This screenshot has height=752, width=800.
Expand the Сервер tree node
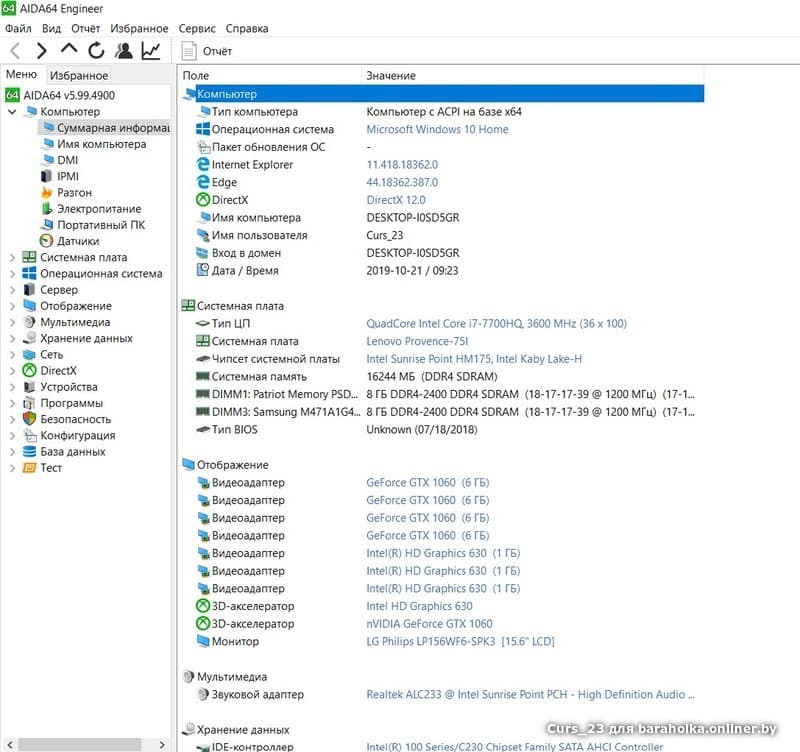point(12,290)
